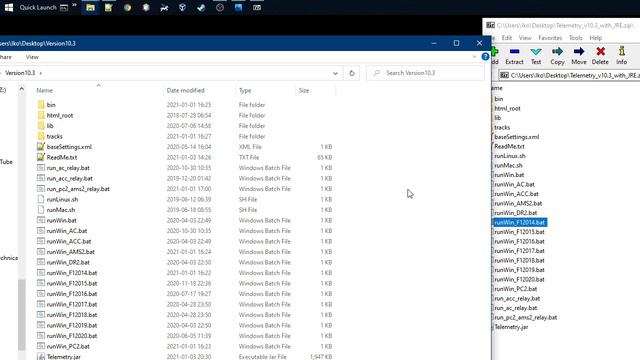The height and width of the screenshot is (360, 640).
Task: Expand the Explorer ribbon chevron
Action: pyautogui.click(x=474, y=57)
